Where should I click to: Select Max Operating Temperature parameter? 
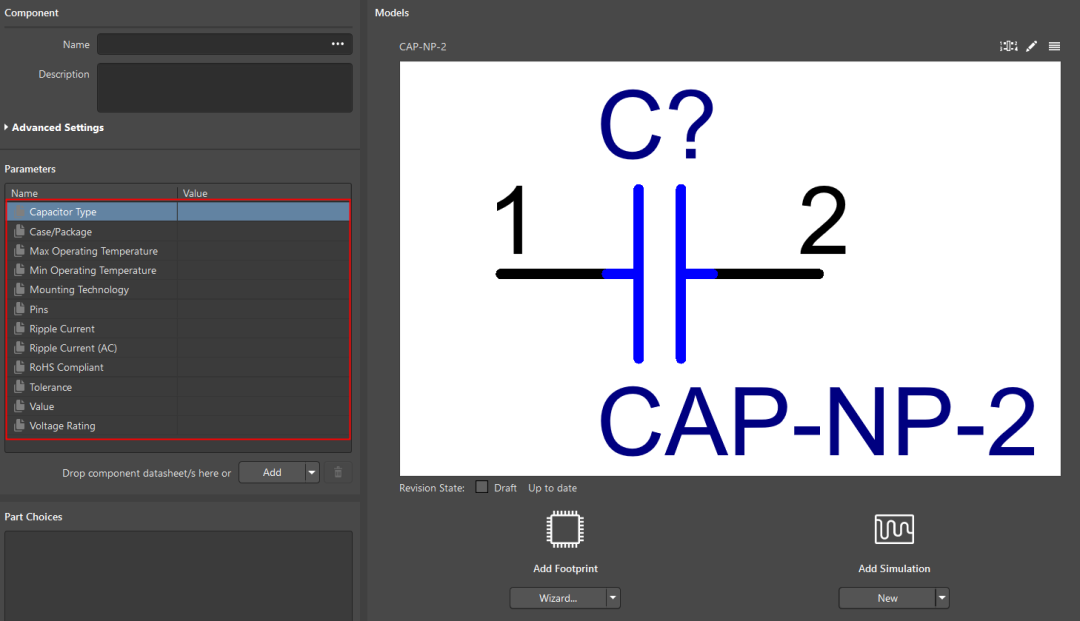(x=178, y=251)
